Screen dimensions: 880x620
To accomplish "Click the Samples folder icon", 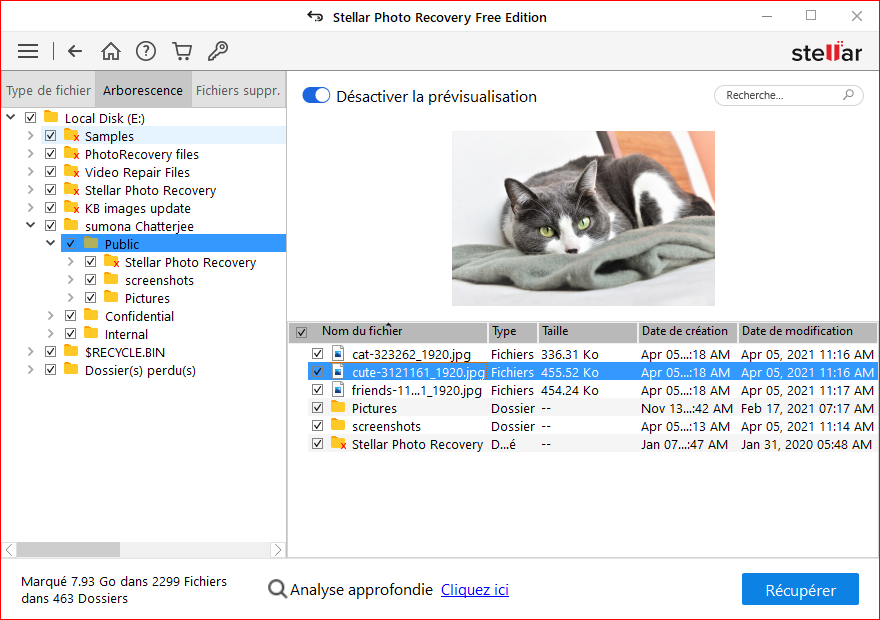I will 71,136.
